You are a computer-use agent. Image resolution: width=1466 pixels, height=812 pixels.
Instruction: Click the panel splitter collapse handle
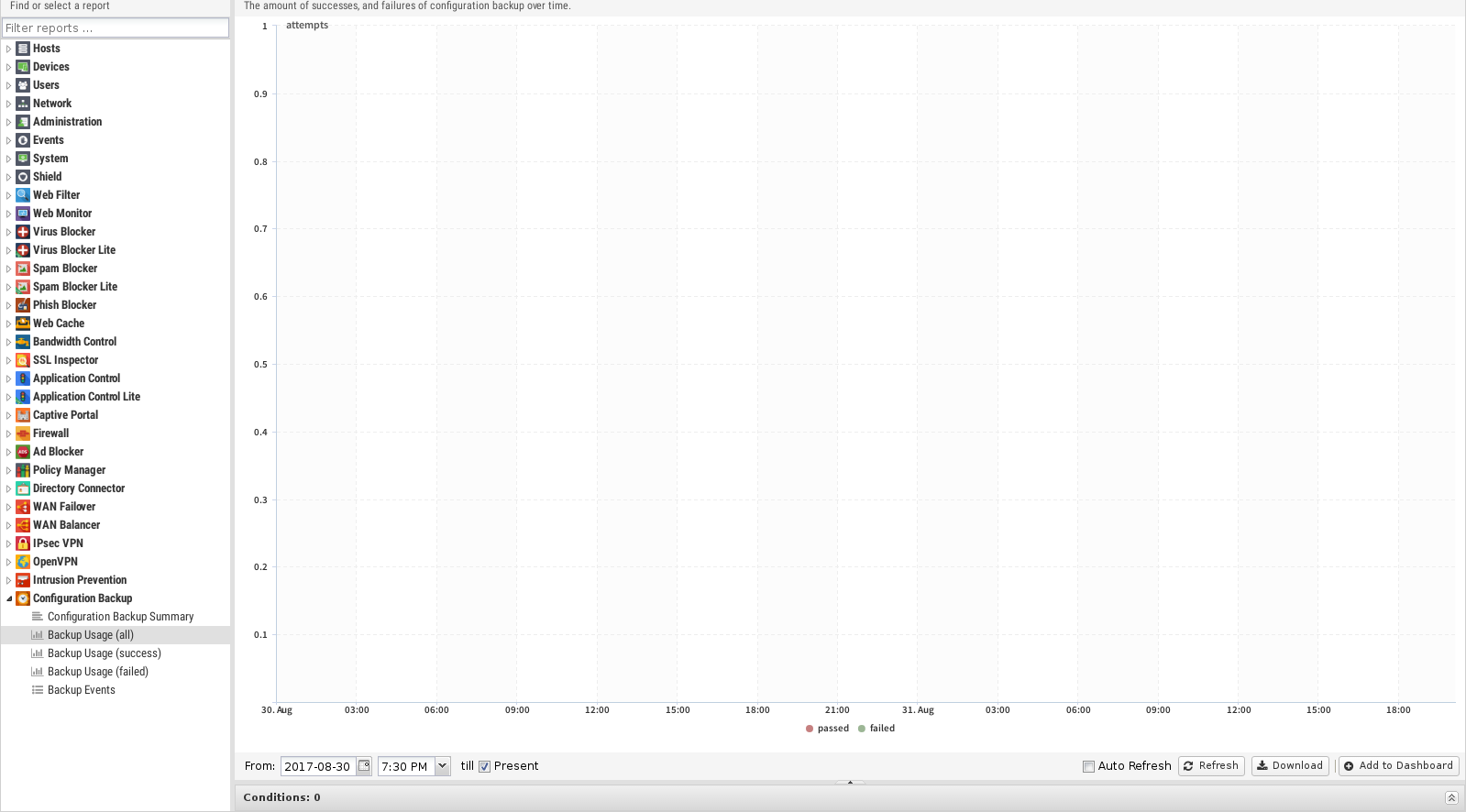(850, 783)
